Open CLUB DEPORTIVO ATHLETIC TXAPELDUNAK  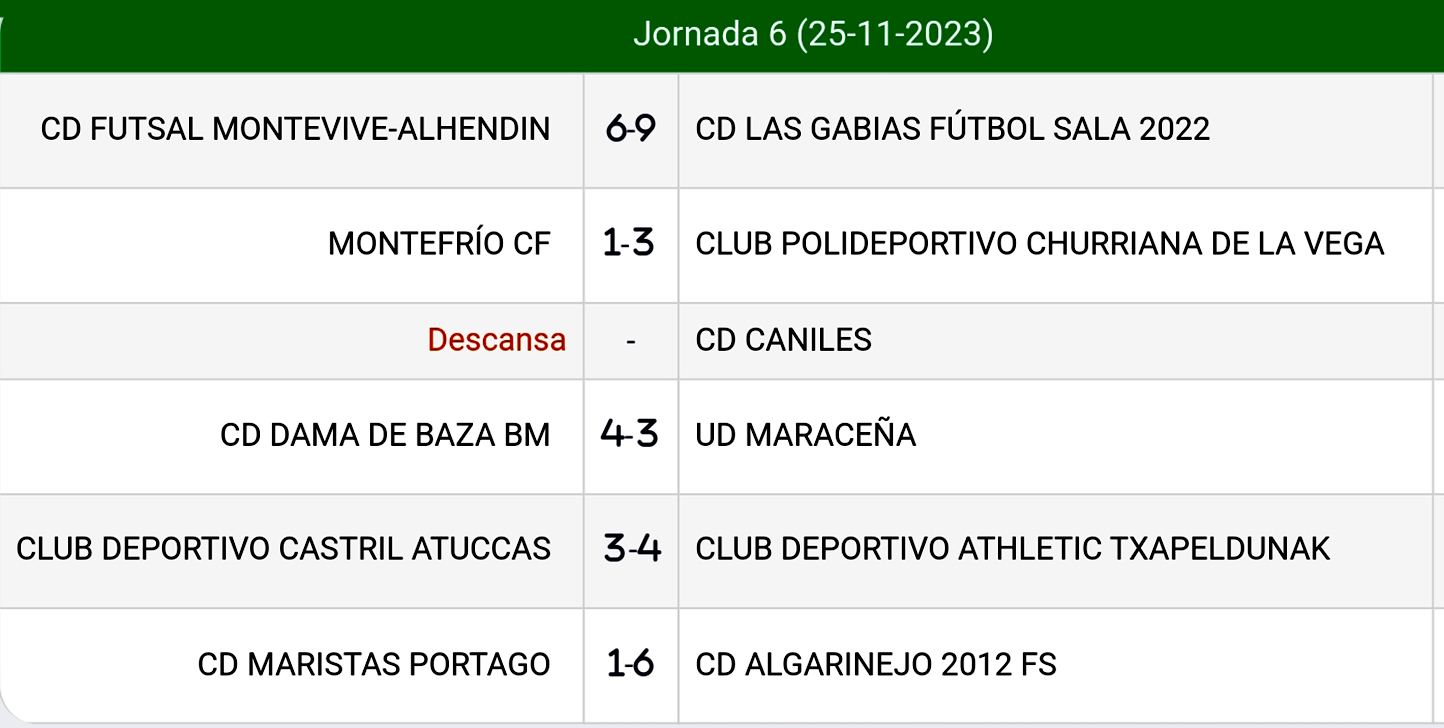point(1012,549)
